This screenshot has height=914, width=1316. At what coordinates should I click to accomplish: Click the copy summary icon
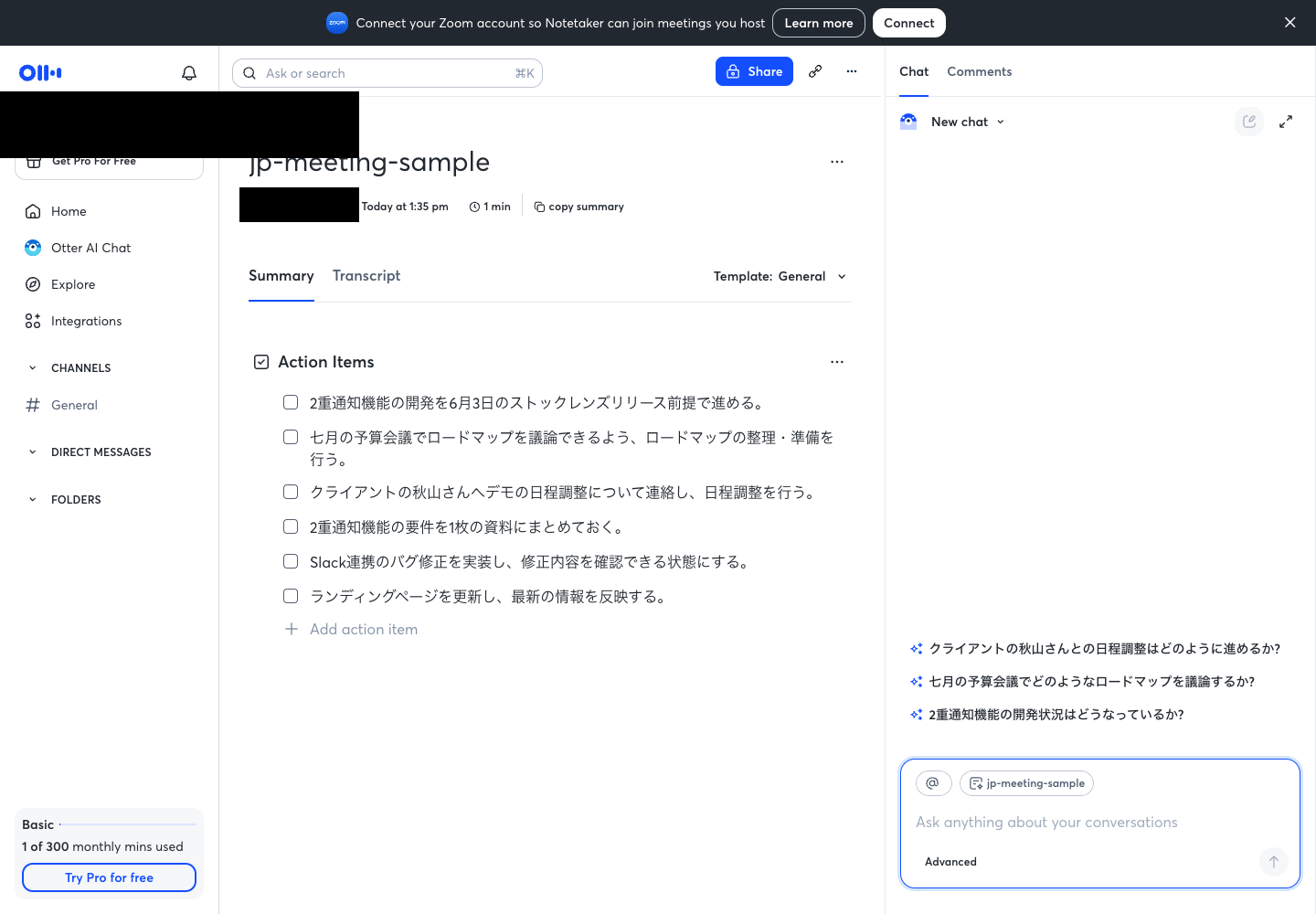pos(539,207)
